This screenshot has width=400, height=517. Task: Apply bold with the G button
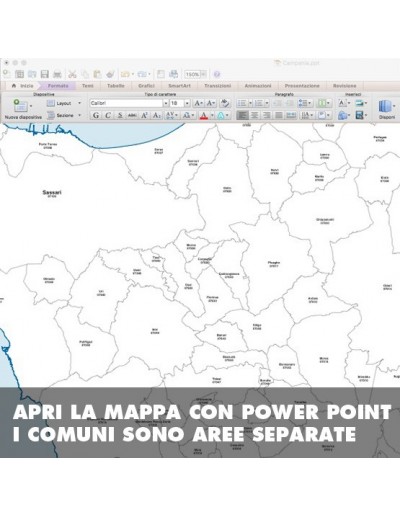pos(96,115)
